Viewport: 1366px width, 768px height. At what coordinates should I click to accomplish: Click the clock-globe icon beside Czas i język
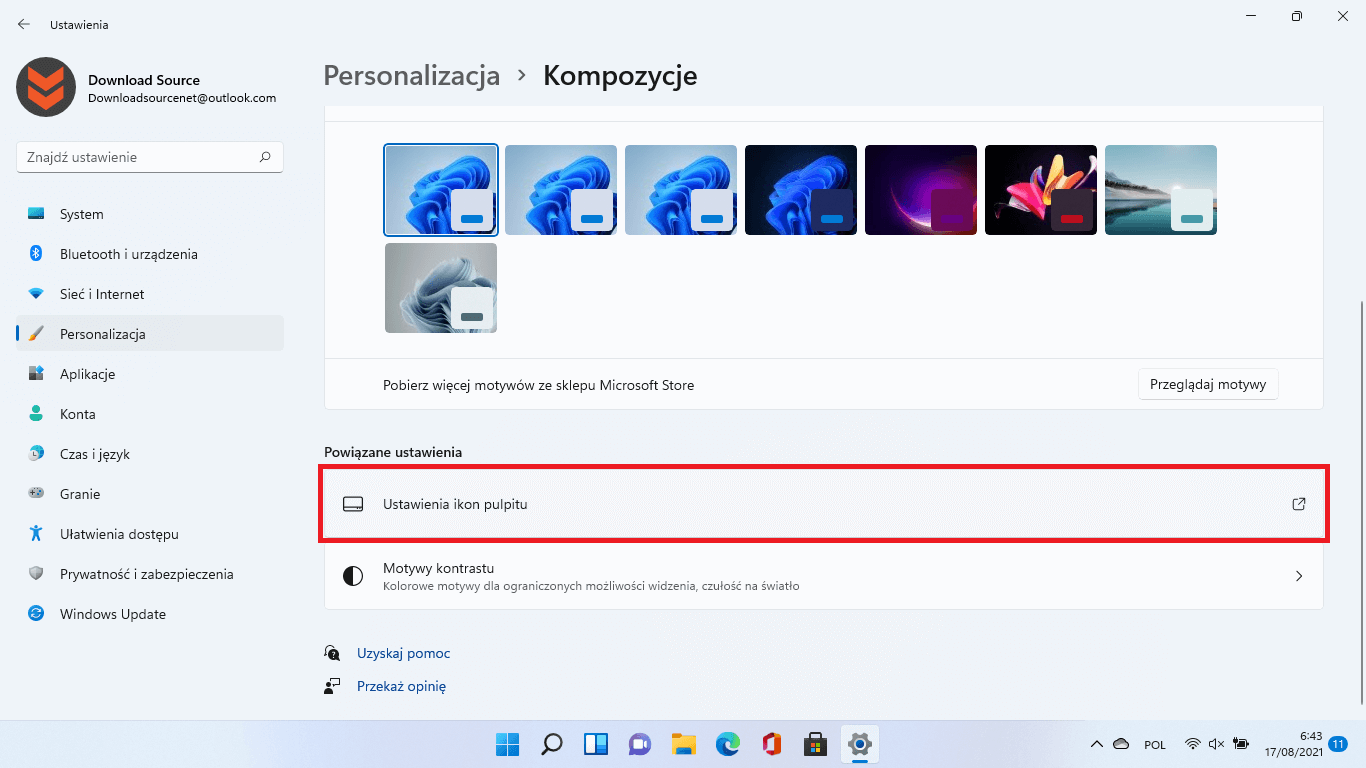point(36,454)
